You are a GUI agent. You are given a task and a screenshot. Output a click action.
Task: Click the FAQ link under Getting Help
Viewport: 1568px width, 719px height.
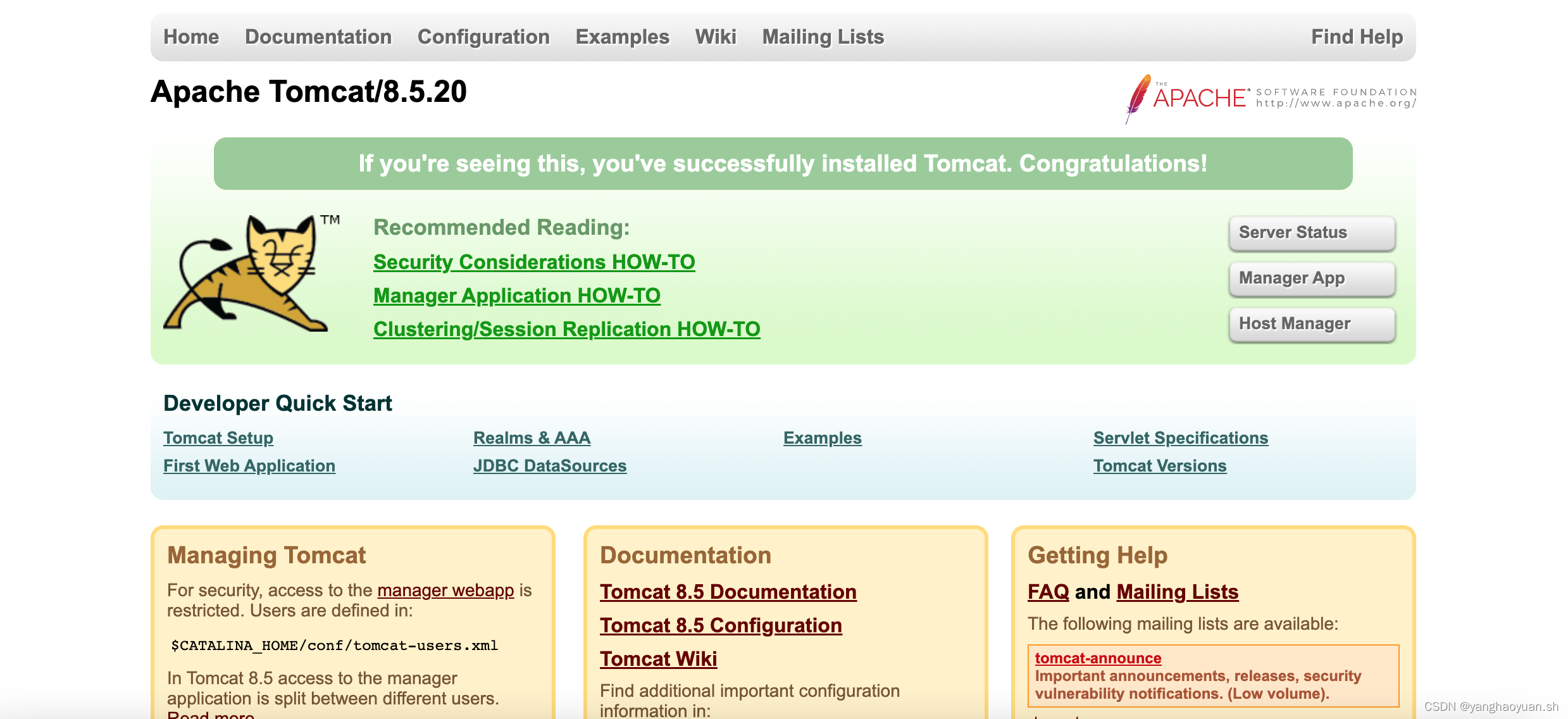click(1048, 592)
